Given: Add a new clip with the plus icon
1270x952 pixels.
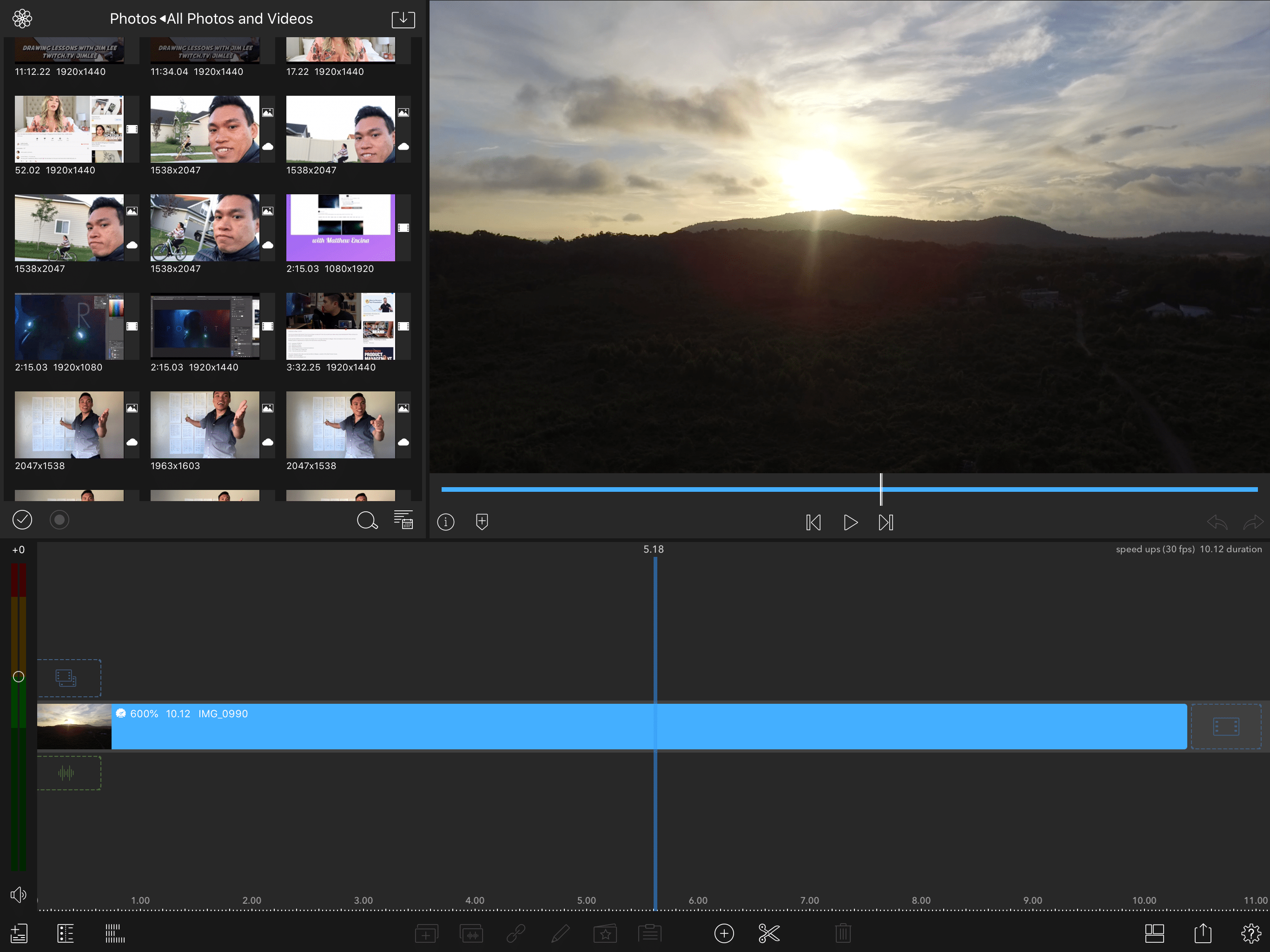Looking at the screenshot, I should [724, 933].
